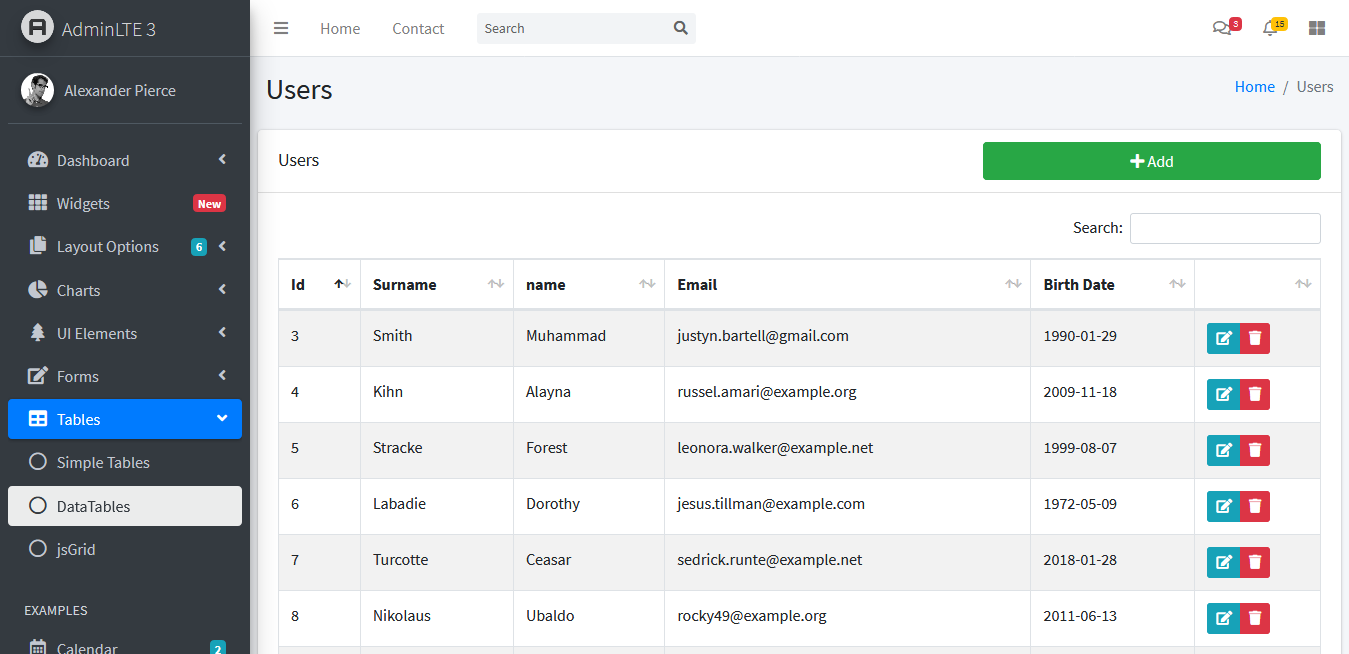Delete the user Kihn row
The width and height of the screenshot is (1349, 654).
(x=1255, y=394)
